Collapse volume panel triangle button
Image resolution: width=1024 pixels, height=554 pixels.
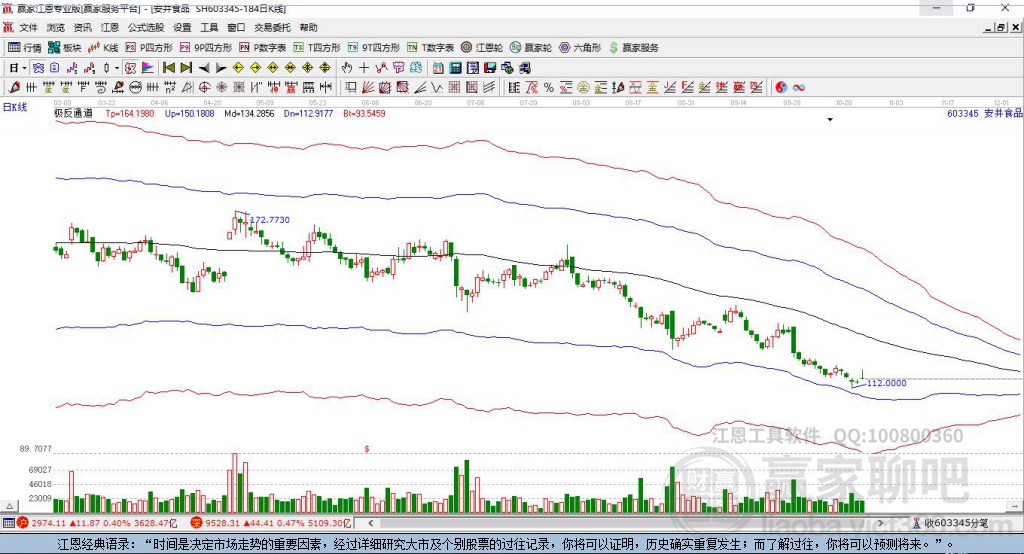(8, 506)
